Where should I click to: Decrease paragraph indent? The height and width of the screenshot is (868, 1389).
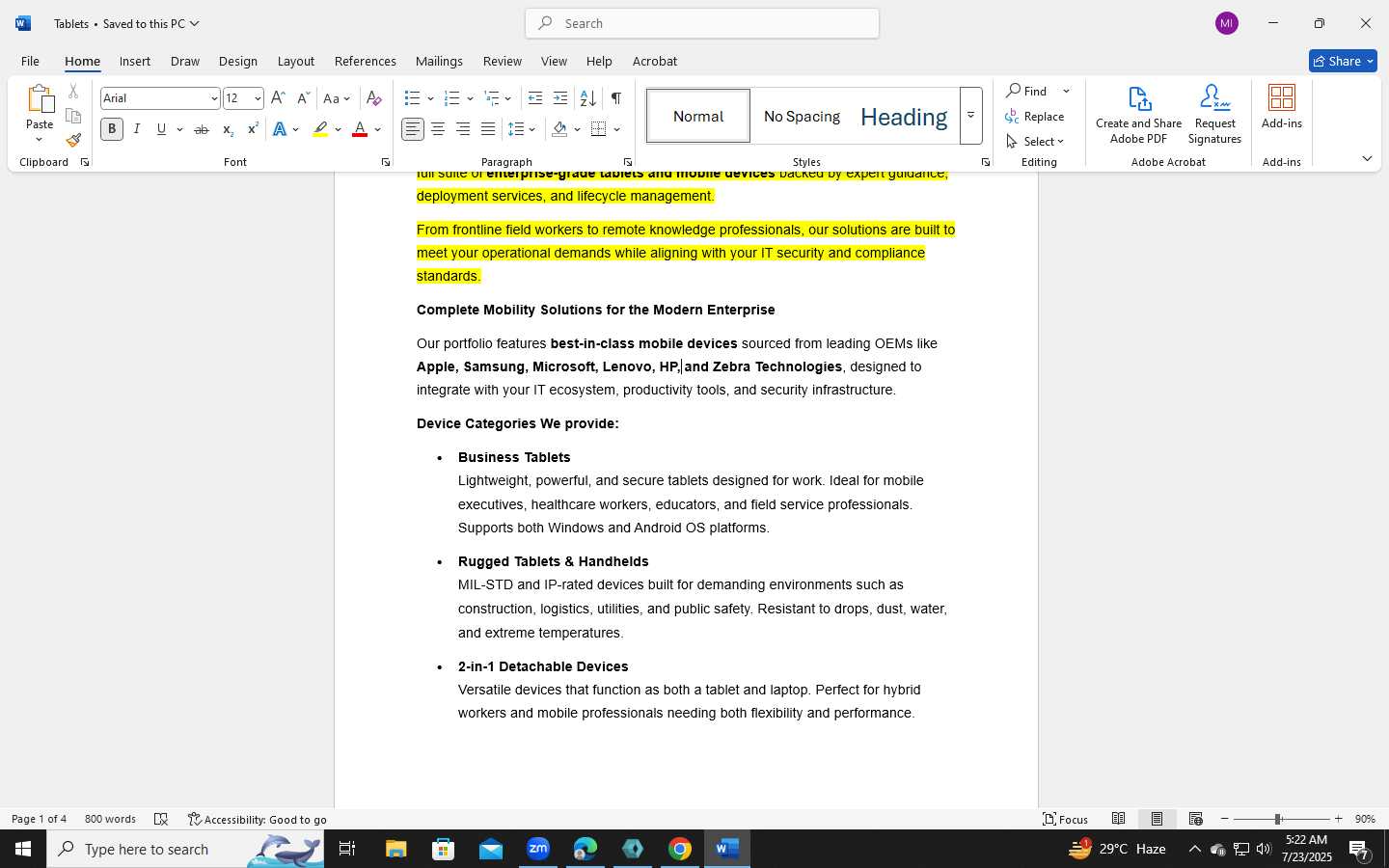[535, 98]
